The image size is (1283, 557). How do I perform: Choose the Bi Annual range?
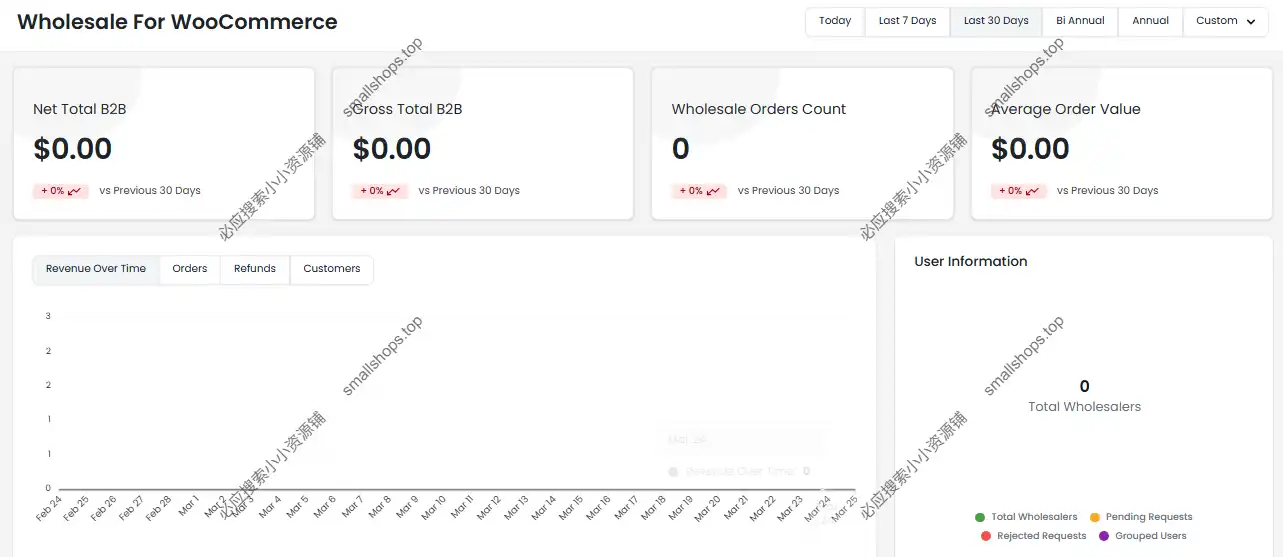coord(1080,21)
